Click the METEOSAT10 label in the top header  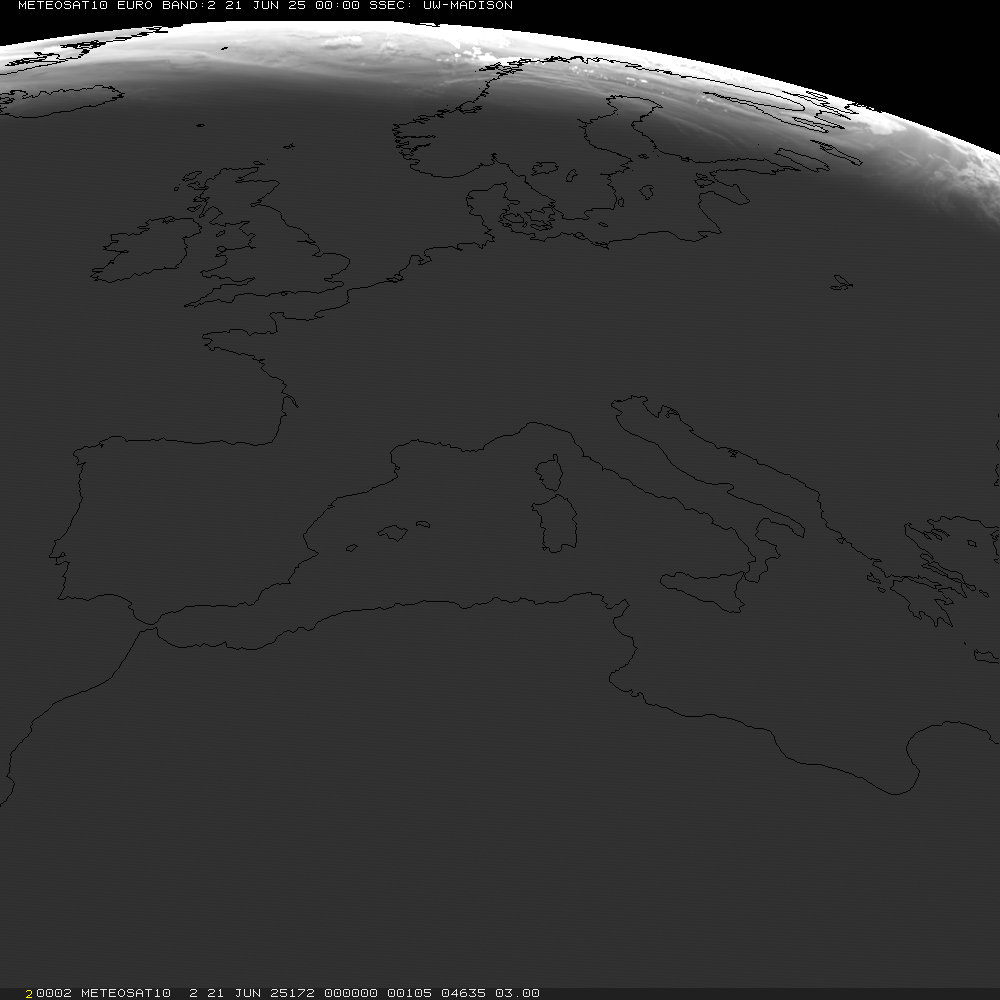[62, 5]
